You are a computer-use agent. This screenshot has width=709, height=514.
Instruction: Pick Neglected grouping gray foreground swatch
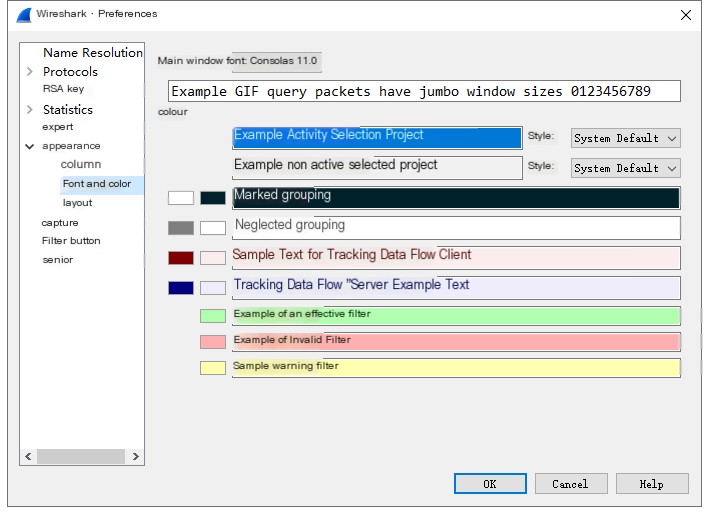[181, 228]
